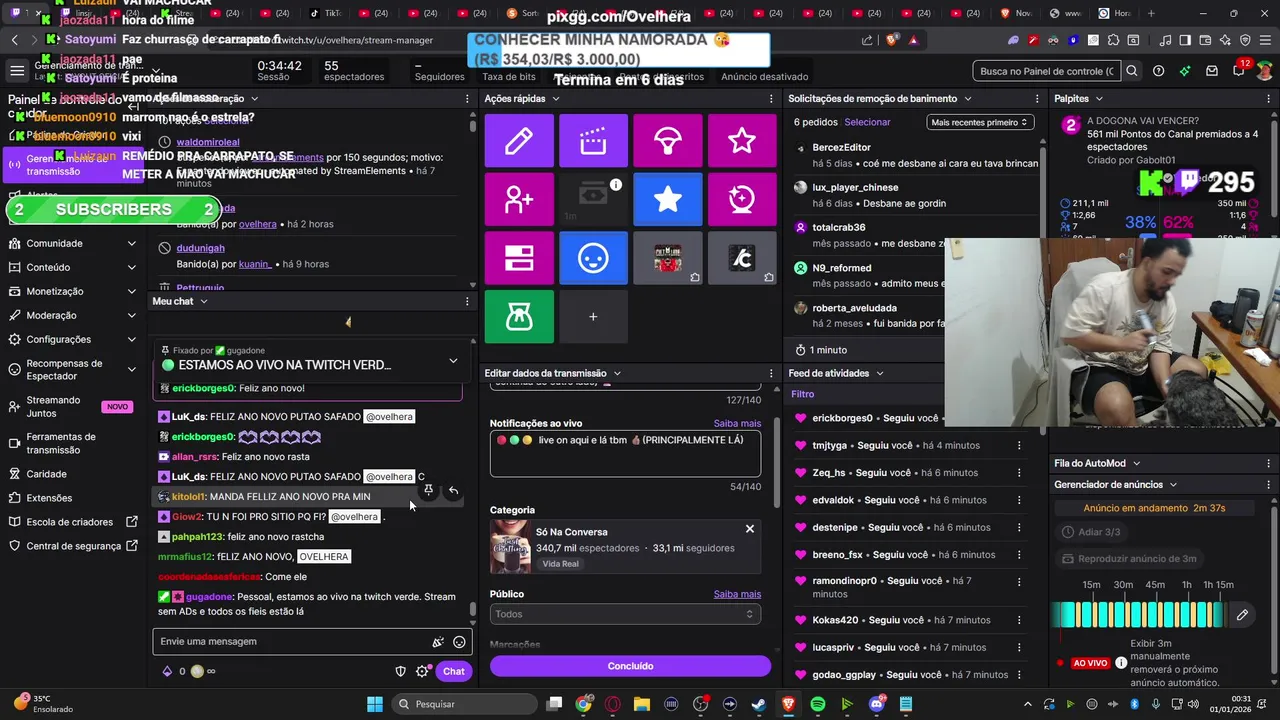This screenshot has height=720, width=1280.
Task: Click the blue smiley face quick action
Action: point(593,258)
